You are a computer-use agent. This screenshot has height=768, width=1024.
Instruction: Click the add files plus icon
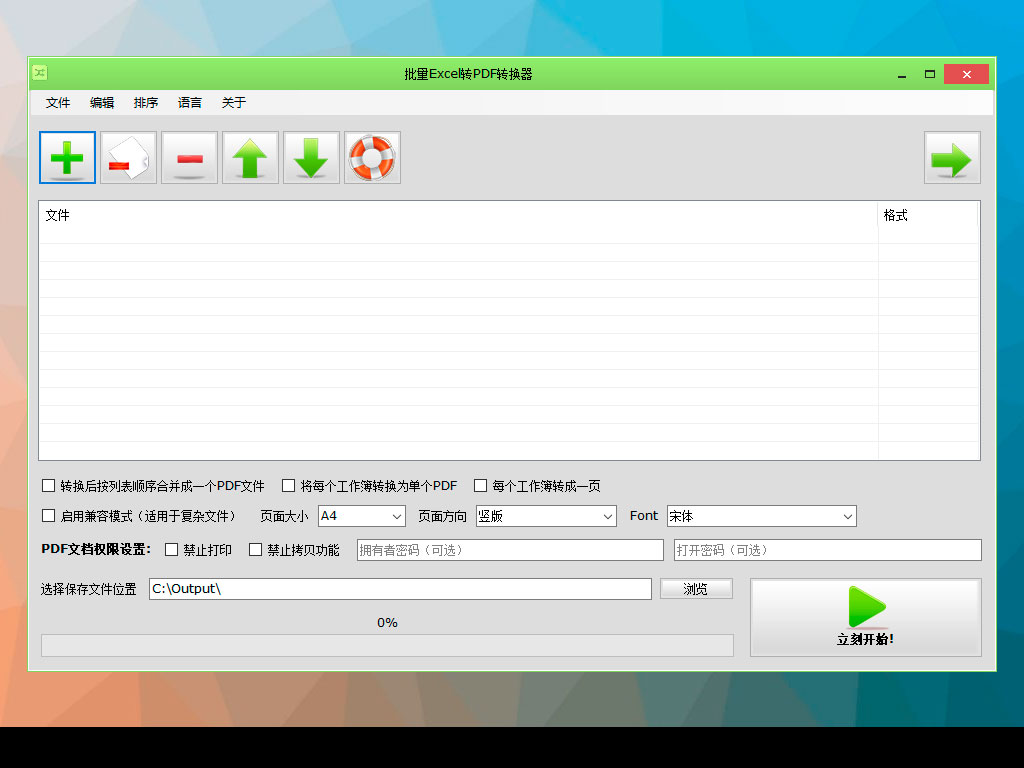(x=66, y=157)
